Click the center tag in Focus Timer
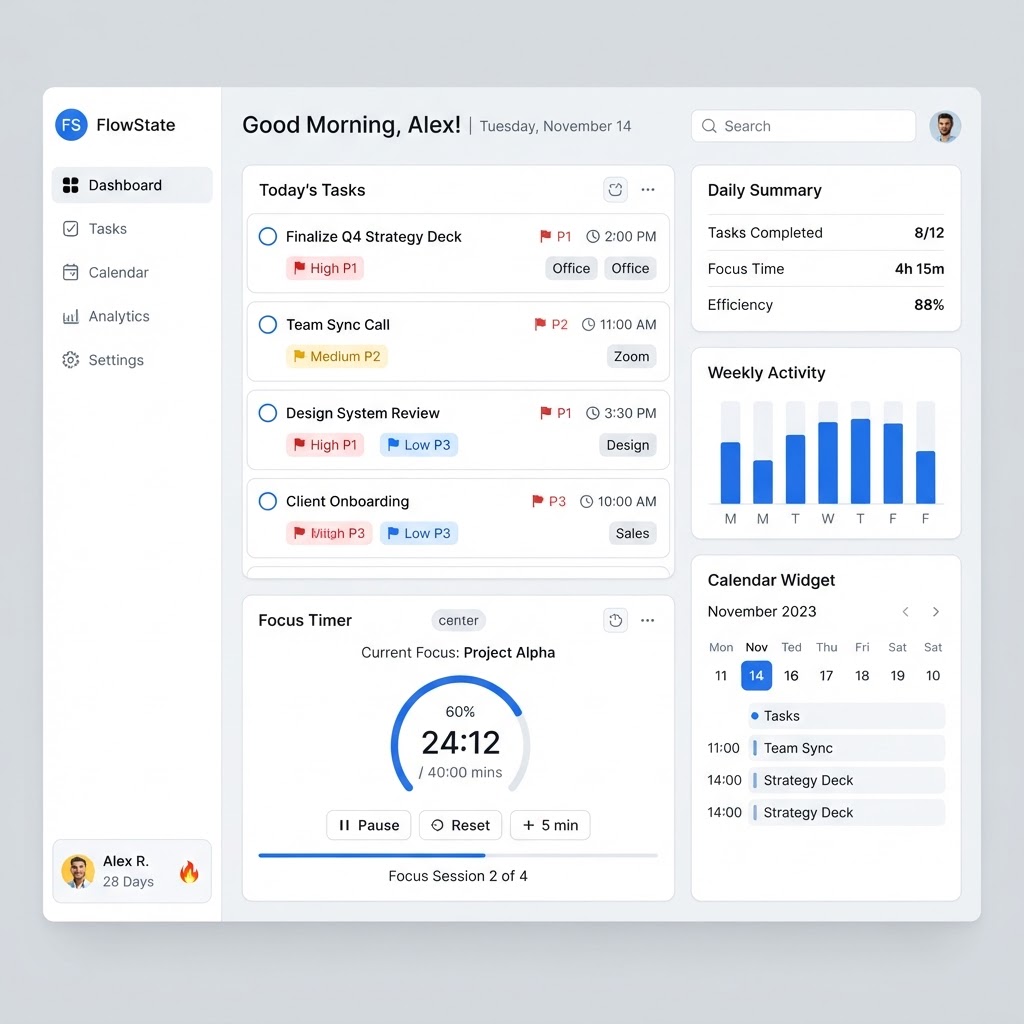1024x1024 pixels. point(458,620)
